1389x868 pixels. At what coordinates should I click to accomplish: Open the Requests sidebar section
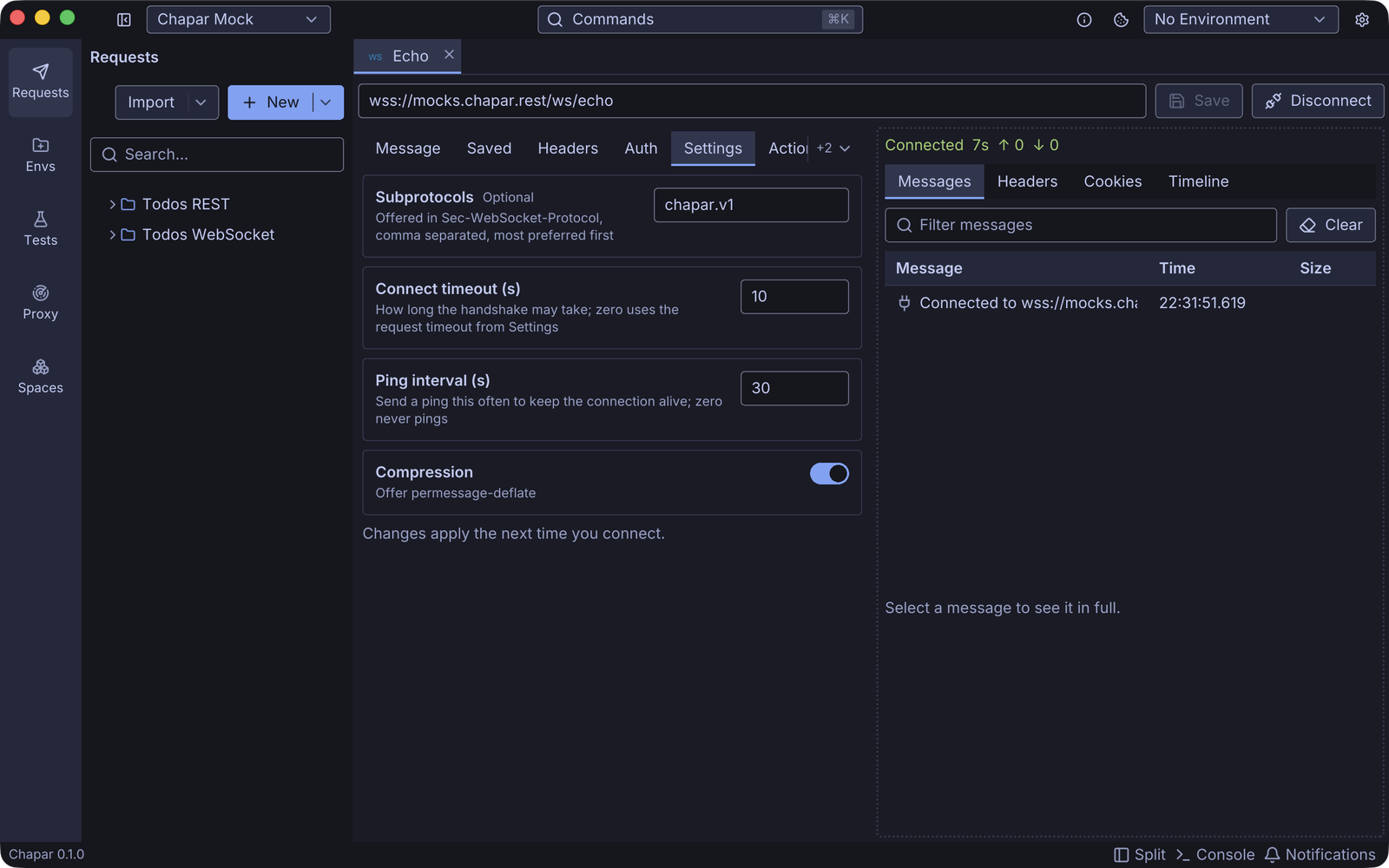point(41,82)
